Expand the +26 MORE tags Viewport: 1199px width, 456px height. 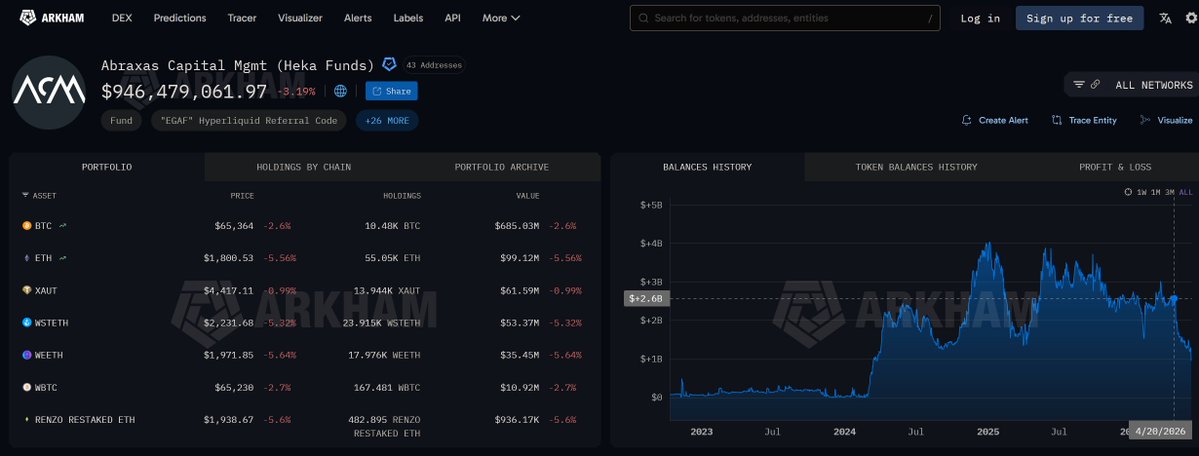[387, 120]
